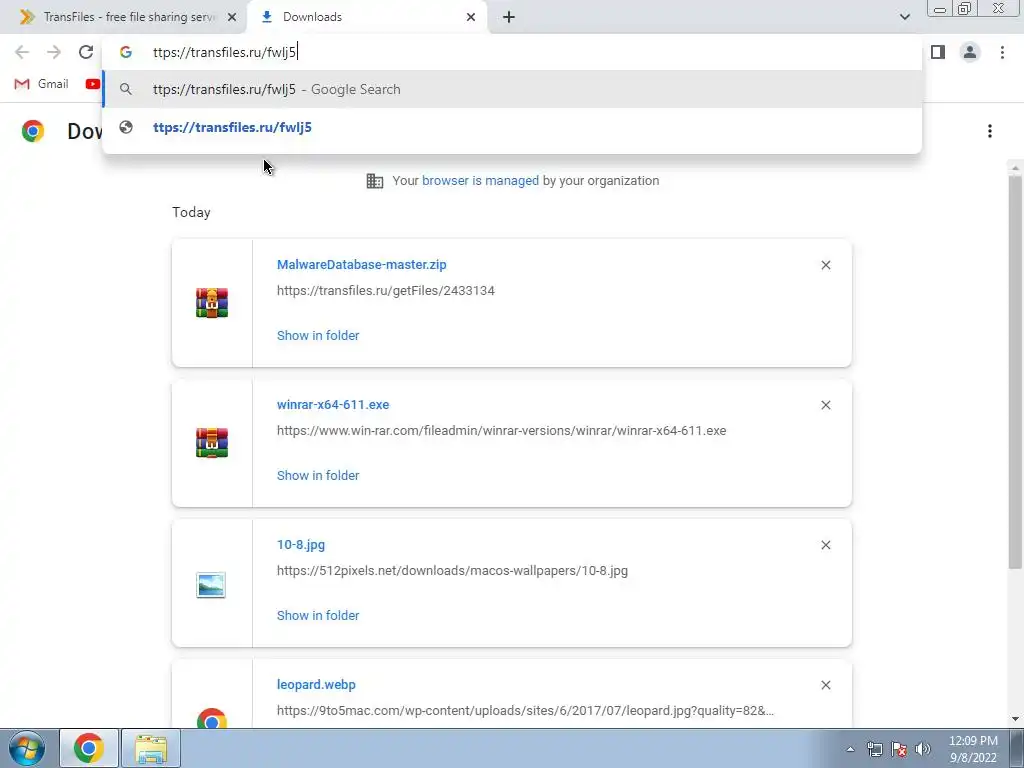
Task: Click the image file icon of 10-8.jpg
Action: coord(211,584)
